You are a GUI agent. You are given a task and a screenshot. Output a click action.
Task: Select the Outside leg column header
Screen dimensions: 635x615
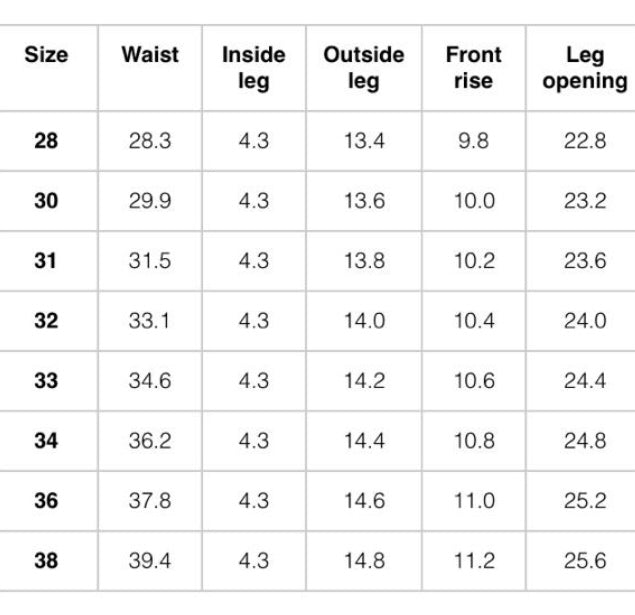tap(363, 68)
